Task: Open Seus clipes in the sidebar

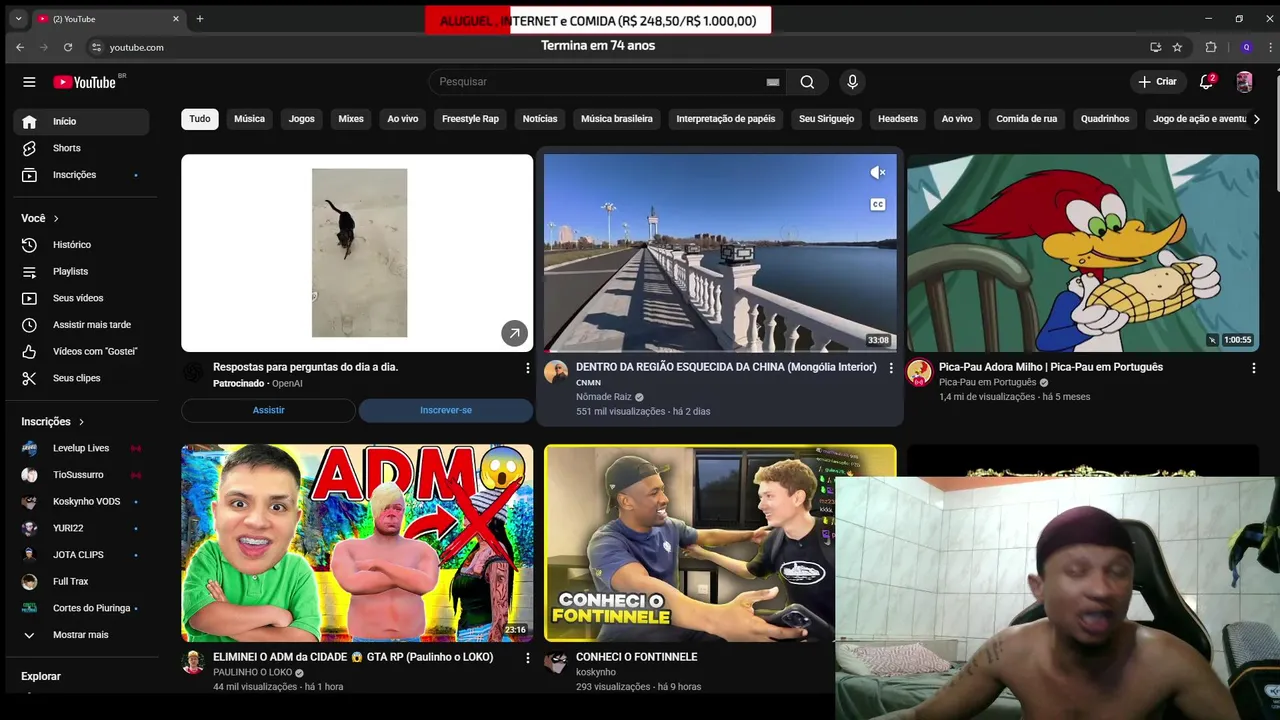Action: (81, 378)
